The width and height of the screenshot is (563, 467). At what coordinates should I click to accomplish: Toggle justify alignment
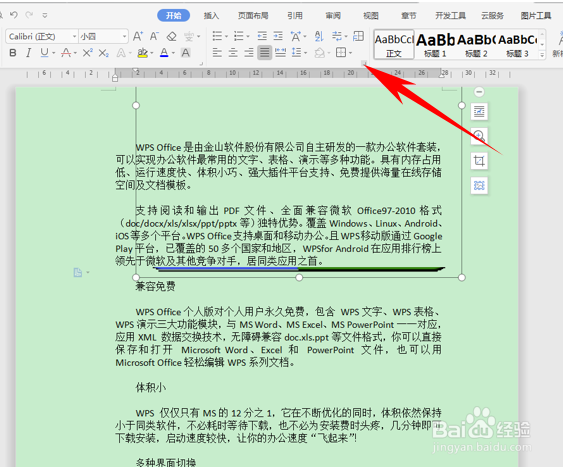click(x=265, y=52)
